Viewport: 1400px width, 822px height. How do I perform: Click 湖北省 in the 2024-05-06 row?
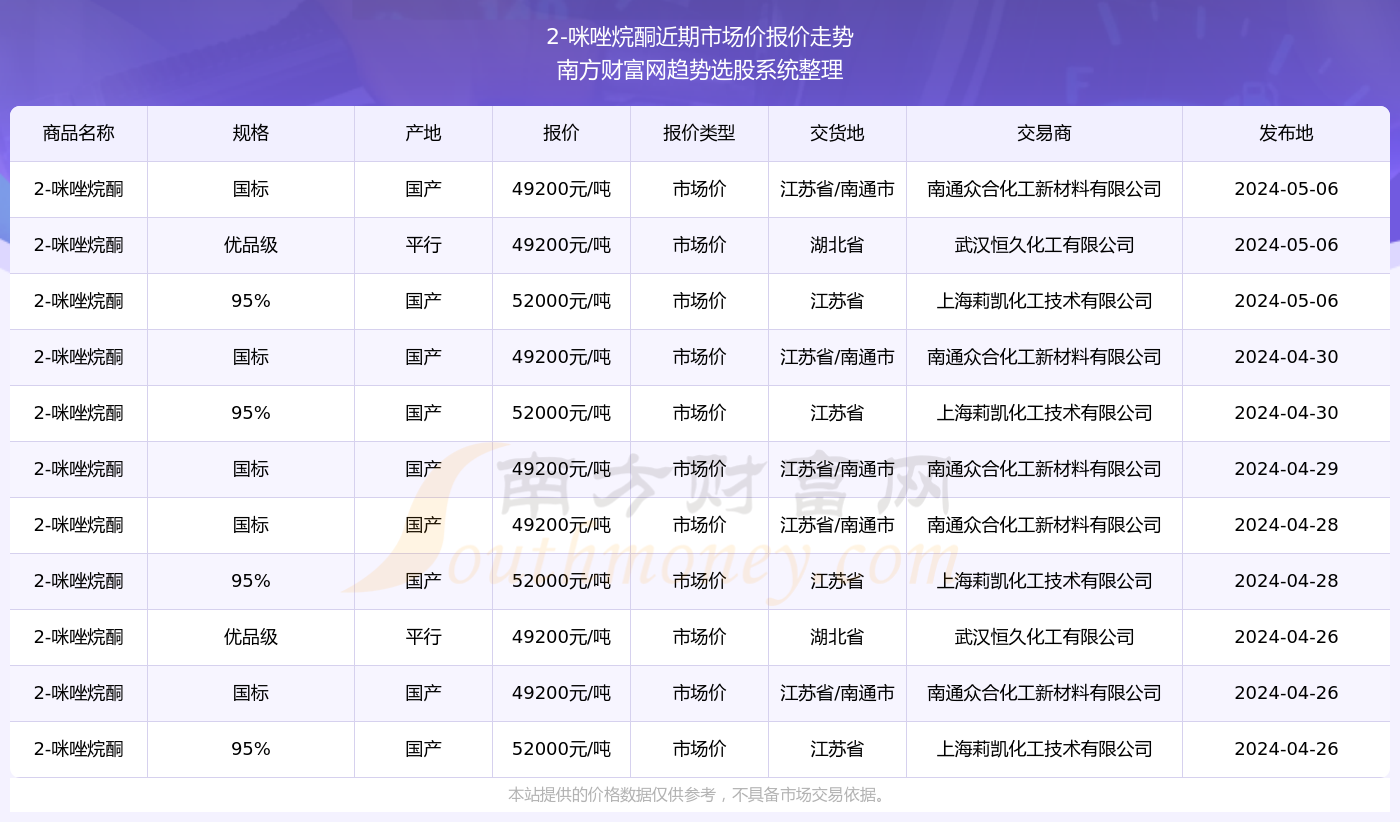837,245
